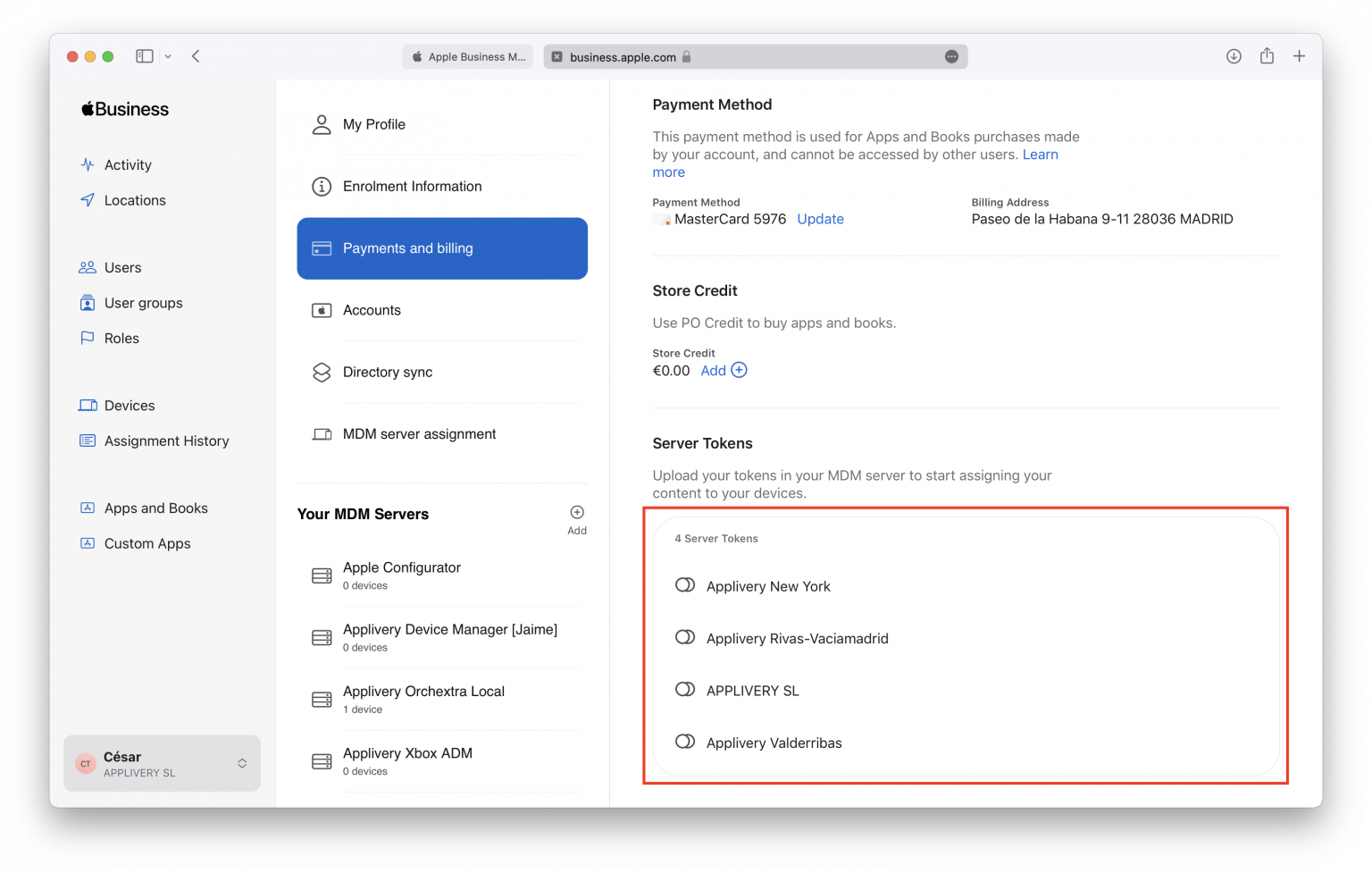Screen dimensions: 1372x873
Task: Open a new tab with plus icon
Action: pos(1299,56)
